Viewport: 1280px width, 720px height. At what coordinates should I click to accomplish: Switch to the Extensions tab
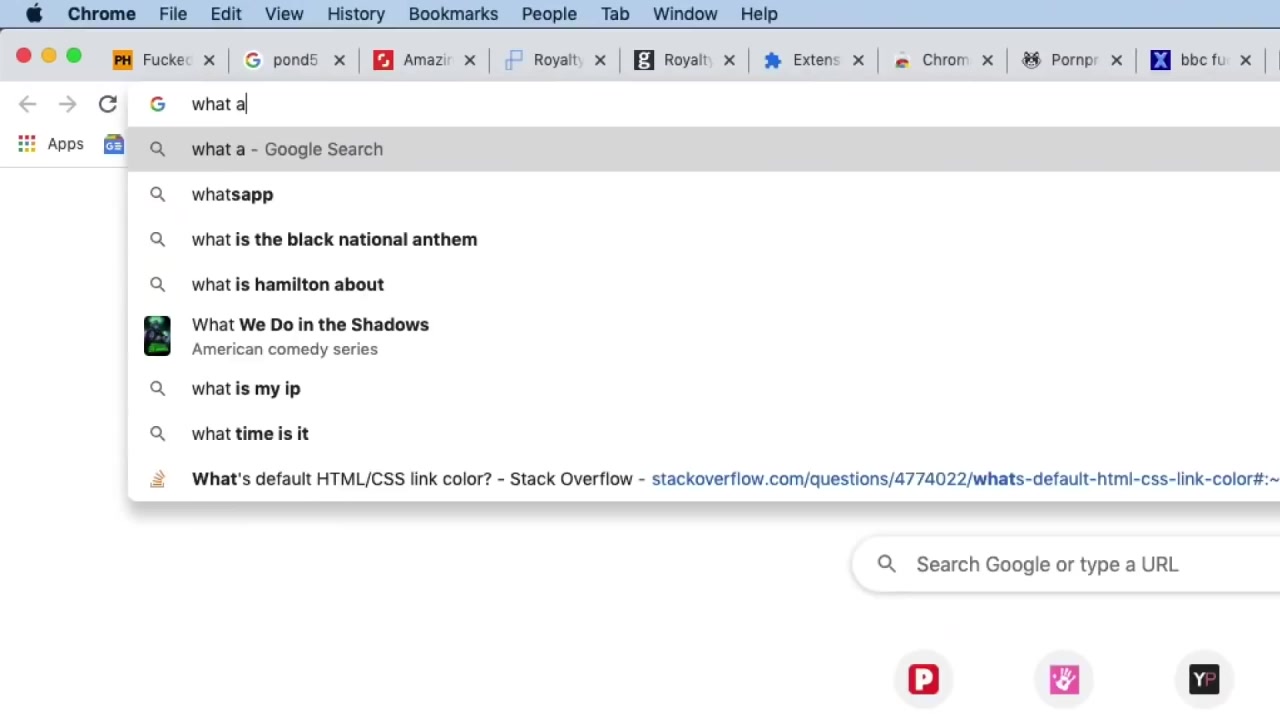tap(814, 60)
